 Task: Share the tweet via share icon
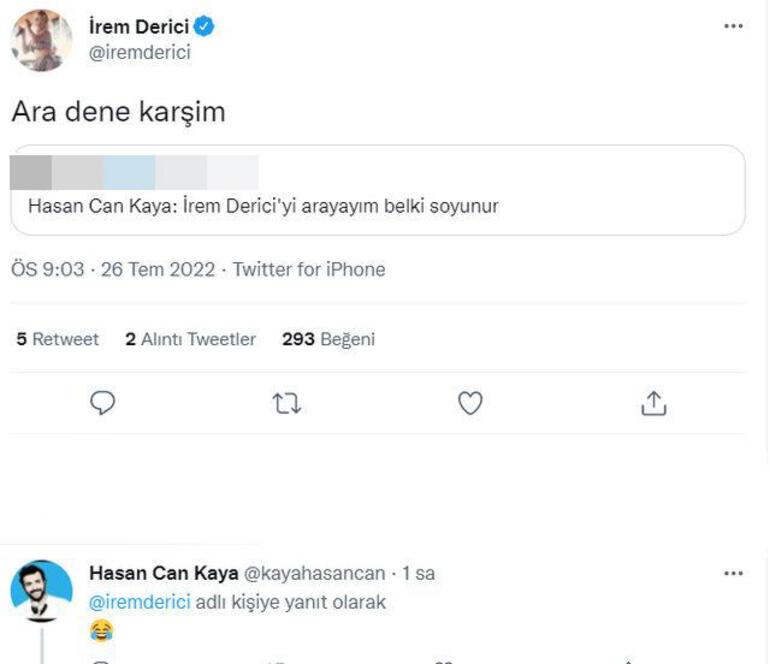653,403
